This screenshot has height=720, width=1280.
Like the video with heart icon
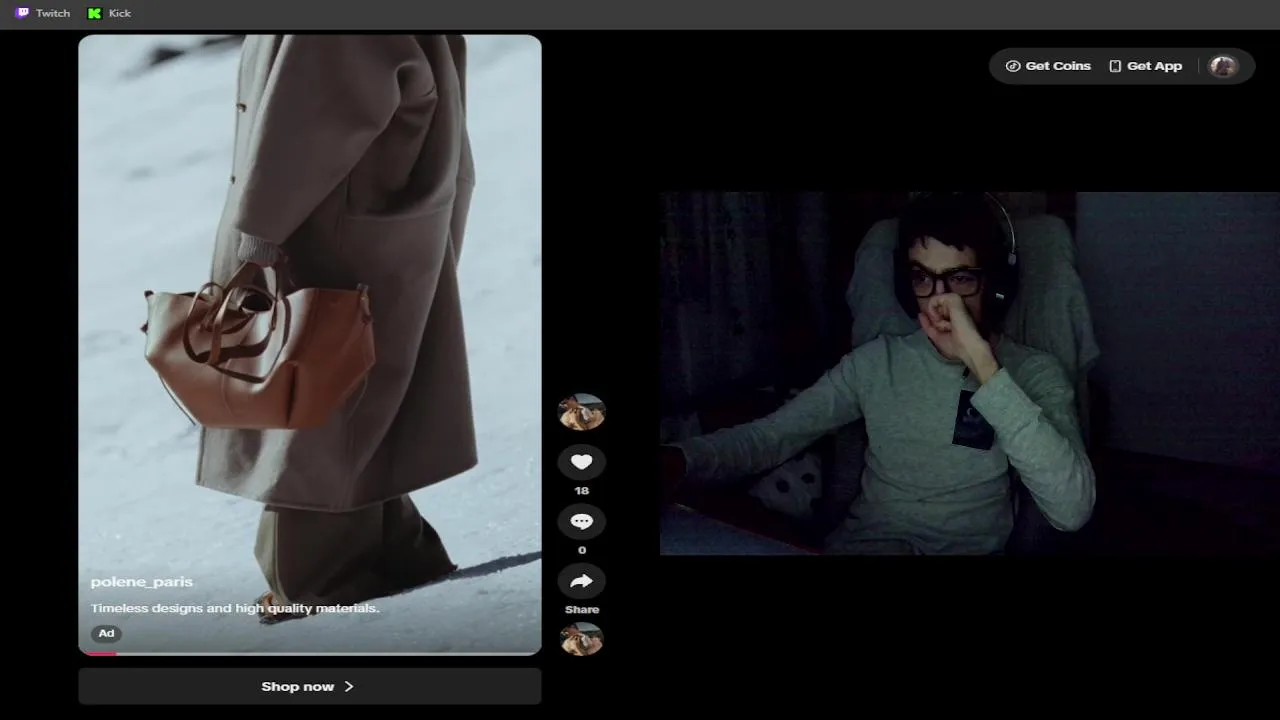pos(582,462)
